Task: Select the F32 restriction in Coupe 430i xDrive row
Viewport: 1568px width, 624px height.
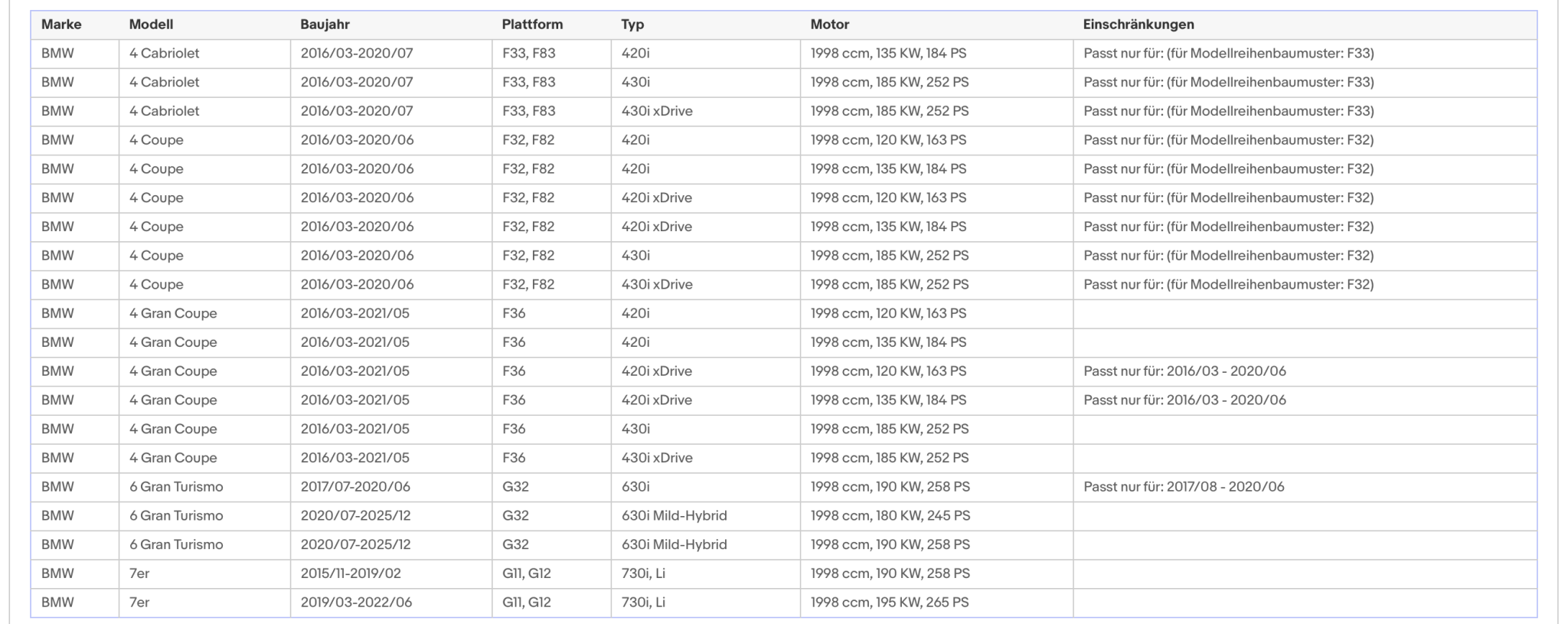Action: pos(1229,285)
